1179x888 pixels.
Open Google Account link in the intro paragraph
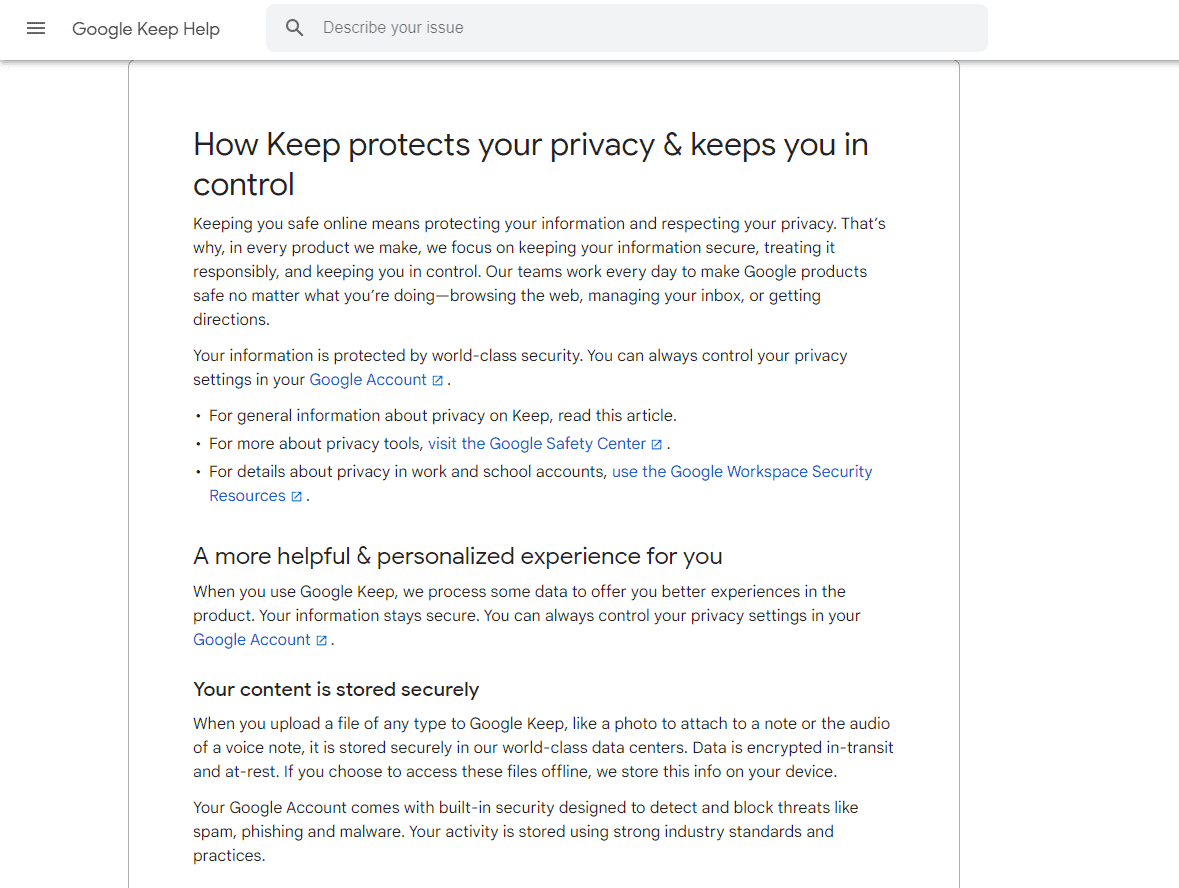[x=368, y=380]
